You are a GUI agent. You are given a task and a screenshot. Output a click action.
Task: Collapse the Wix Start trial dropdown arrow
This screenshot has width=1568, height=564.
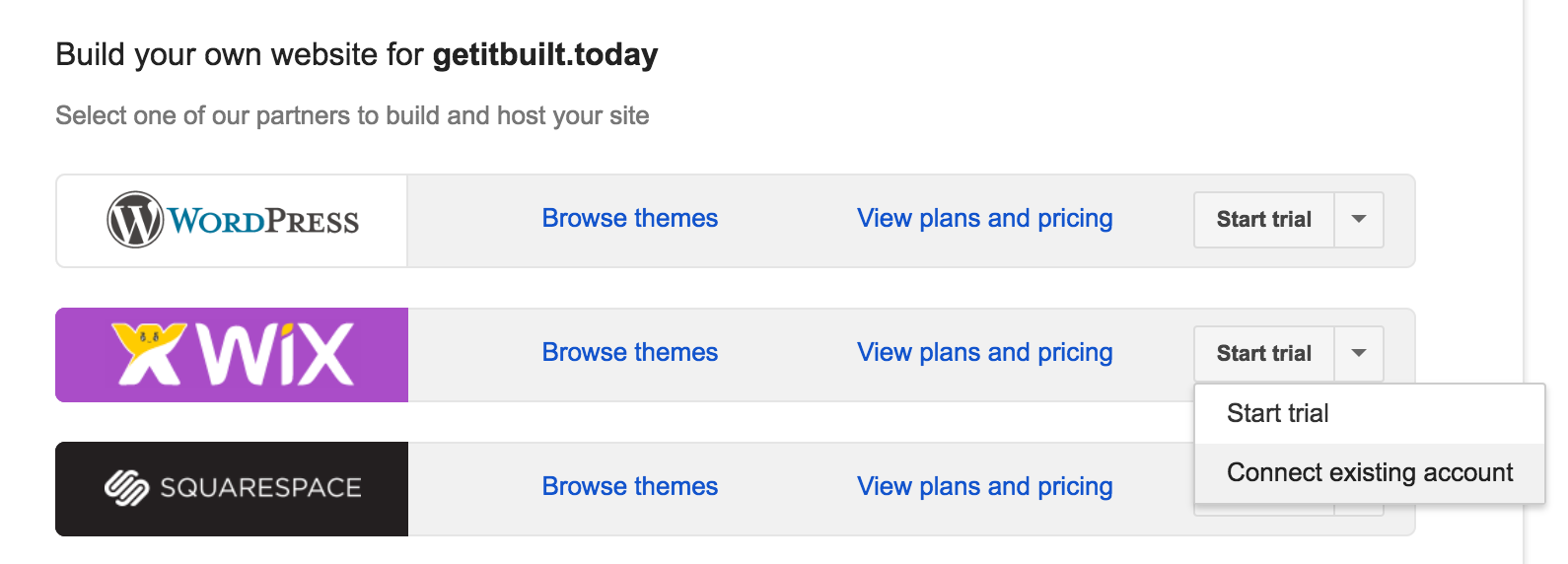(1359, 353)
